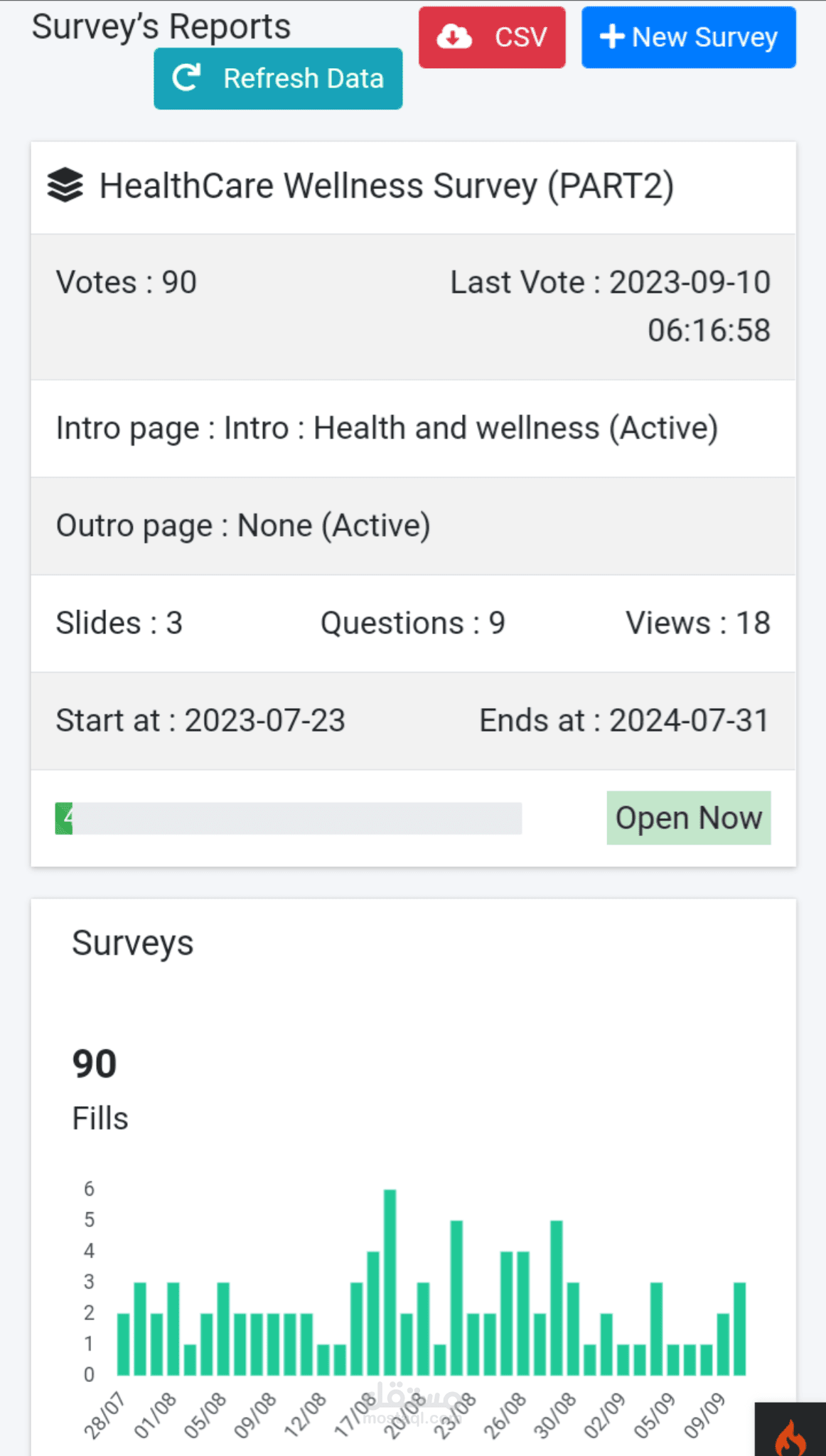Click the Views : 18 count
The height and width of the screenshot is (1456, 826).
(x=697, y=623)
